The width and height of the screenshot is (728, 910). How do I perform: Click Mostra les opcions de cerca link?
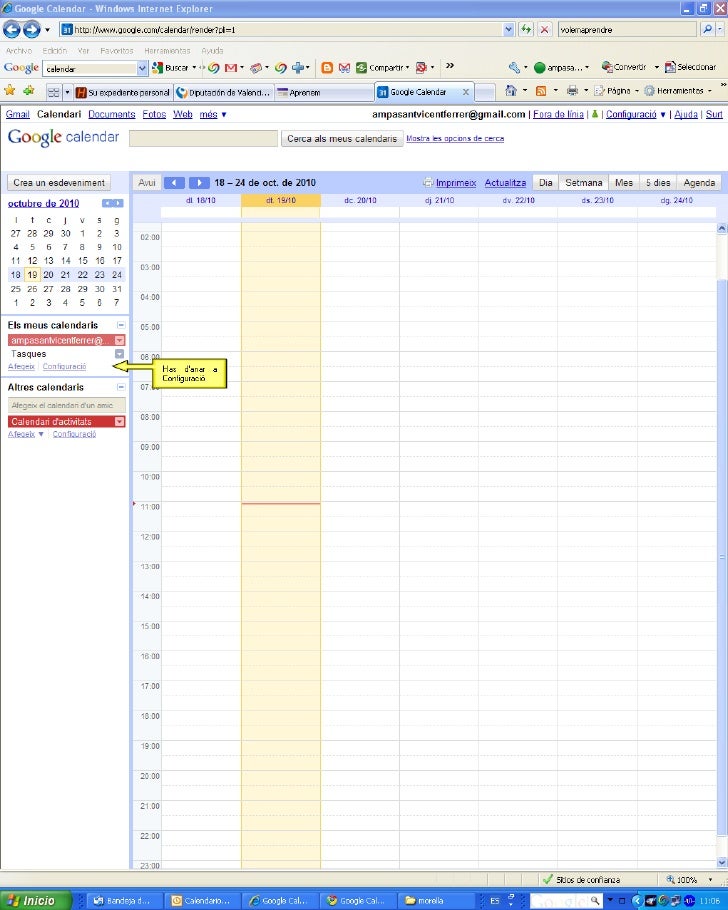(455, 139)
